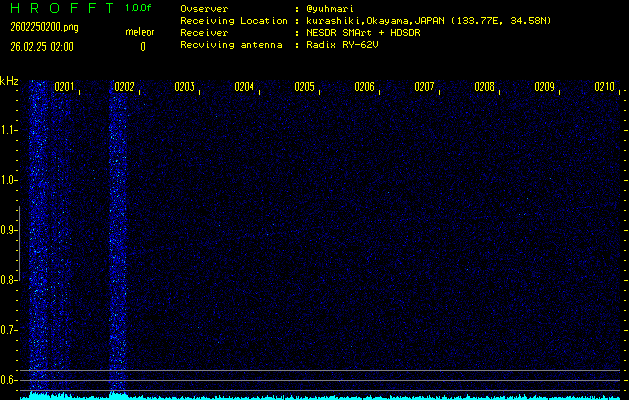The height and width of the screenshot is (400, 629).
Task: Select the 0209 time marker
Action: pos(544,87)
